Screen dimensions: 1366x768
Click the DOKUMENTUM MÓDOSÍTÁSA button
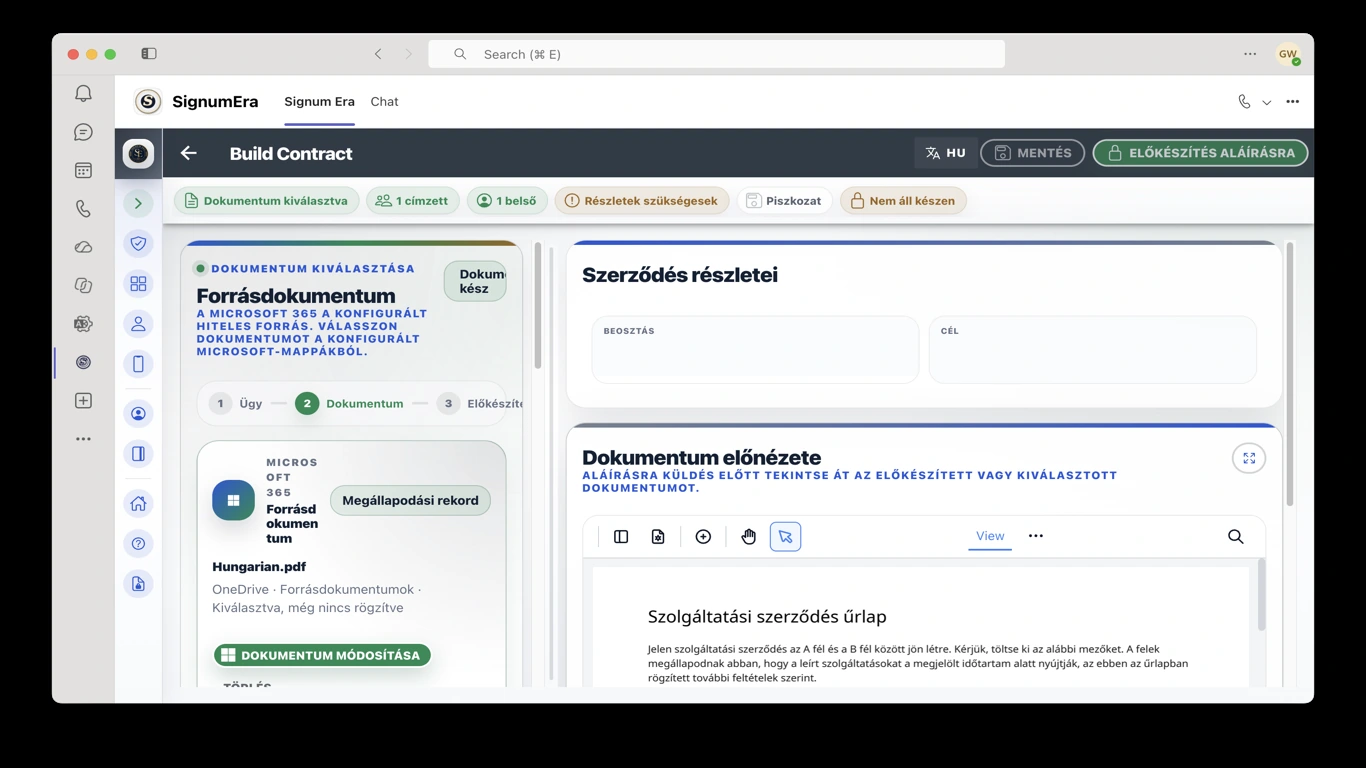tap(322, 655)
